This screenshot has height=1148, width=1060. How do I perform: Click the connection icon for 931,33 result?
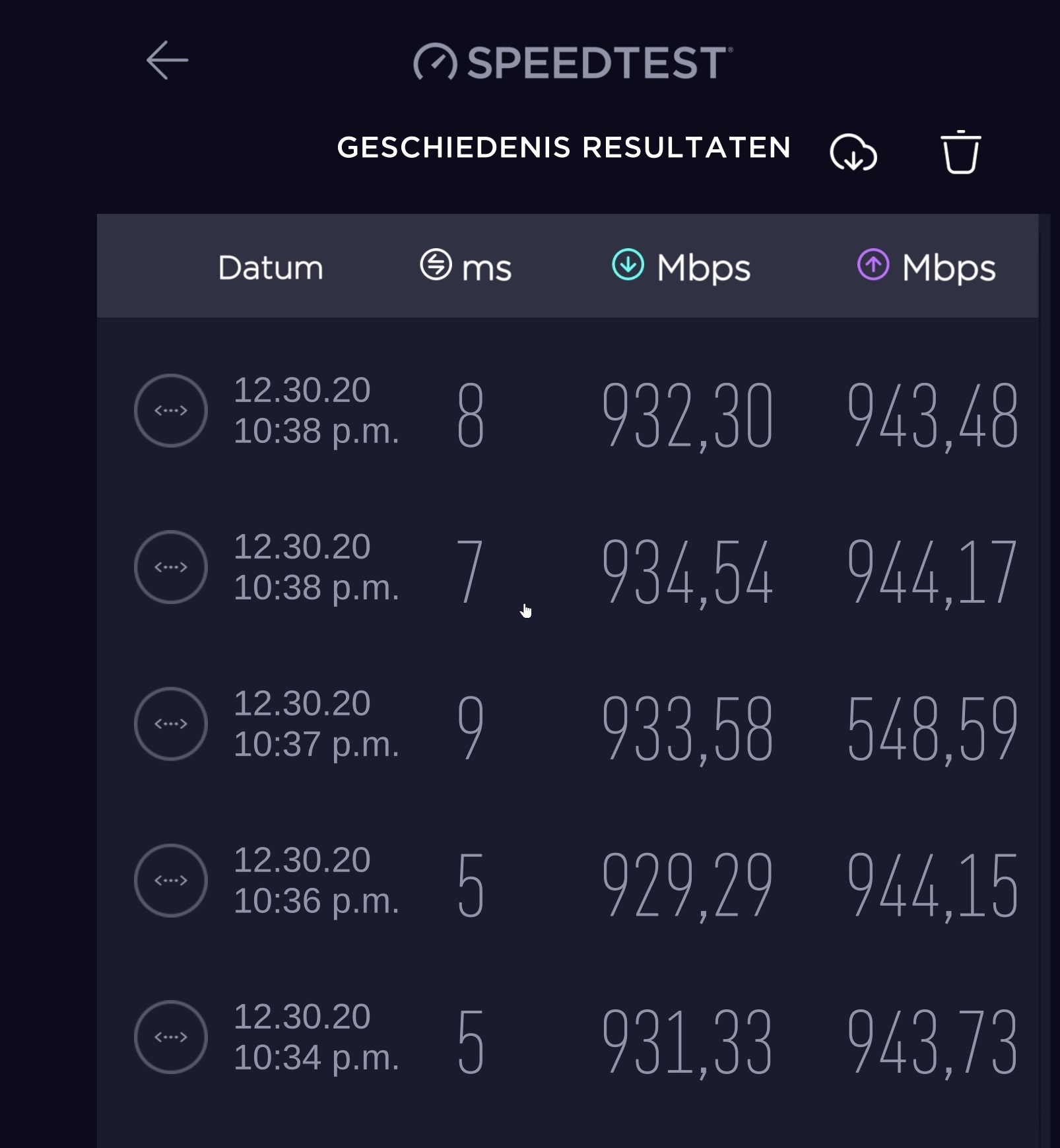[171, 1037]
